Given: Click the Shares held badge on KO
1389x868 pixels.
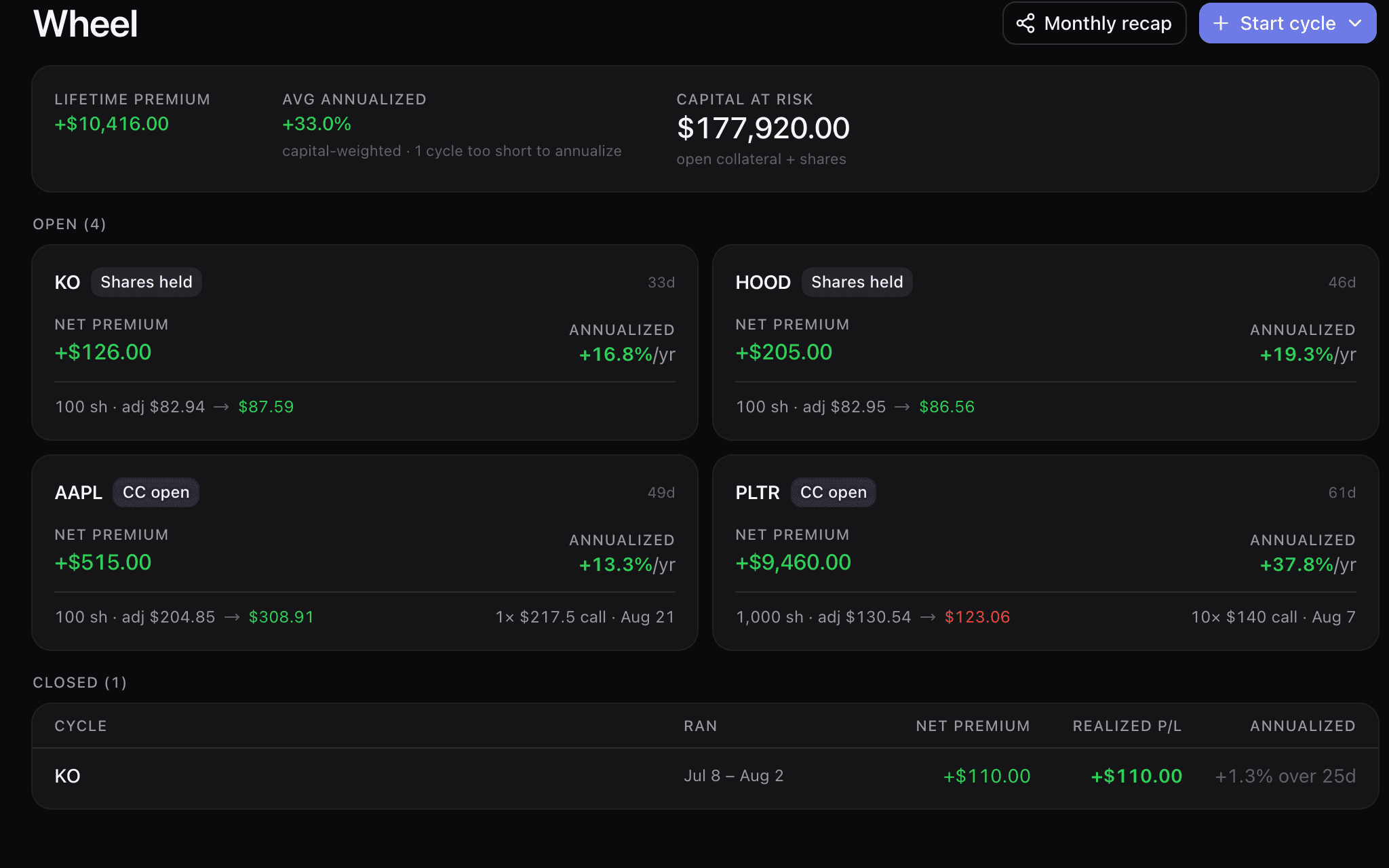Looking at the screenshot, I should 146,282.
